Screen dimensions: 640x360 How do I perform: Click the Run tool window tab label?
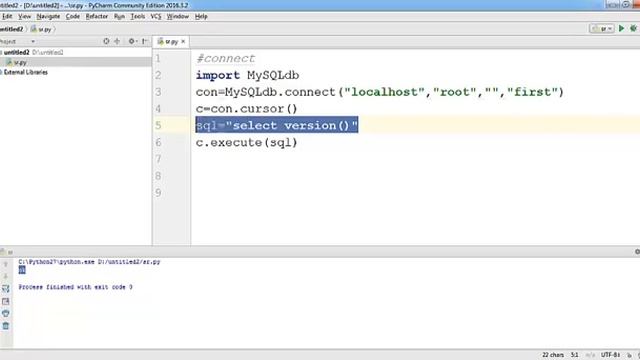pyautogui.click(x=7, y=252)
